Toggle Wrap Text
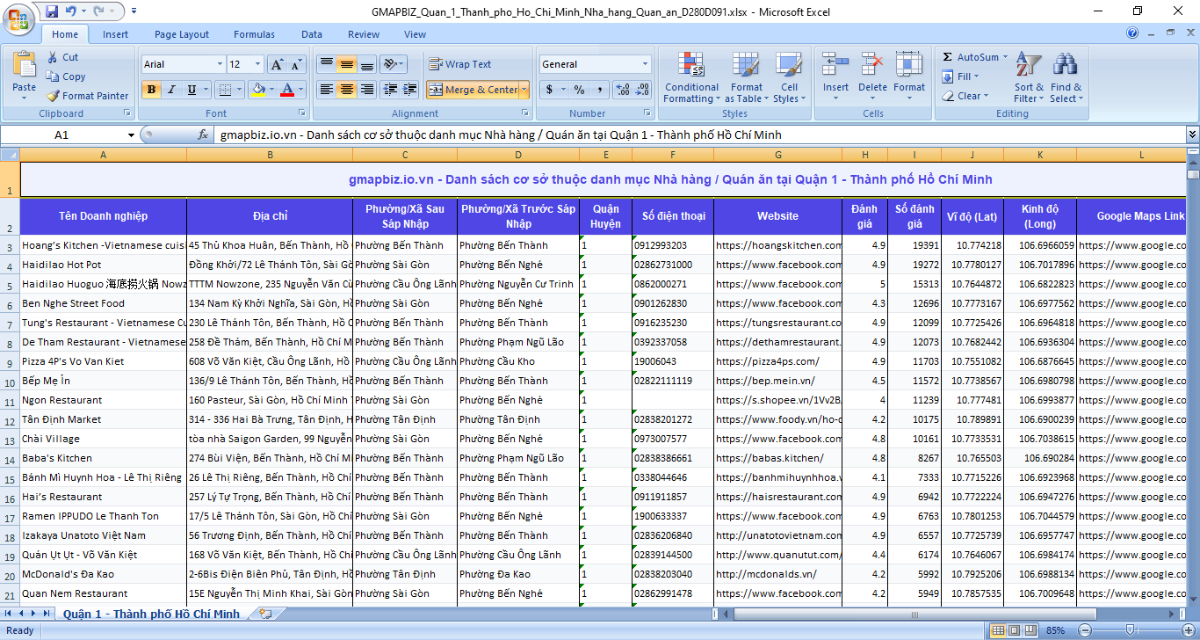This screenshot has height=640, width=1200. point(460,64)
